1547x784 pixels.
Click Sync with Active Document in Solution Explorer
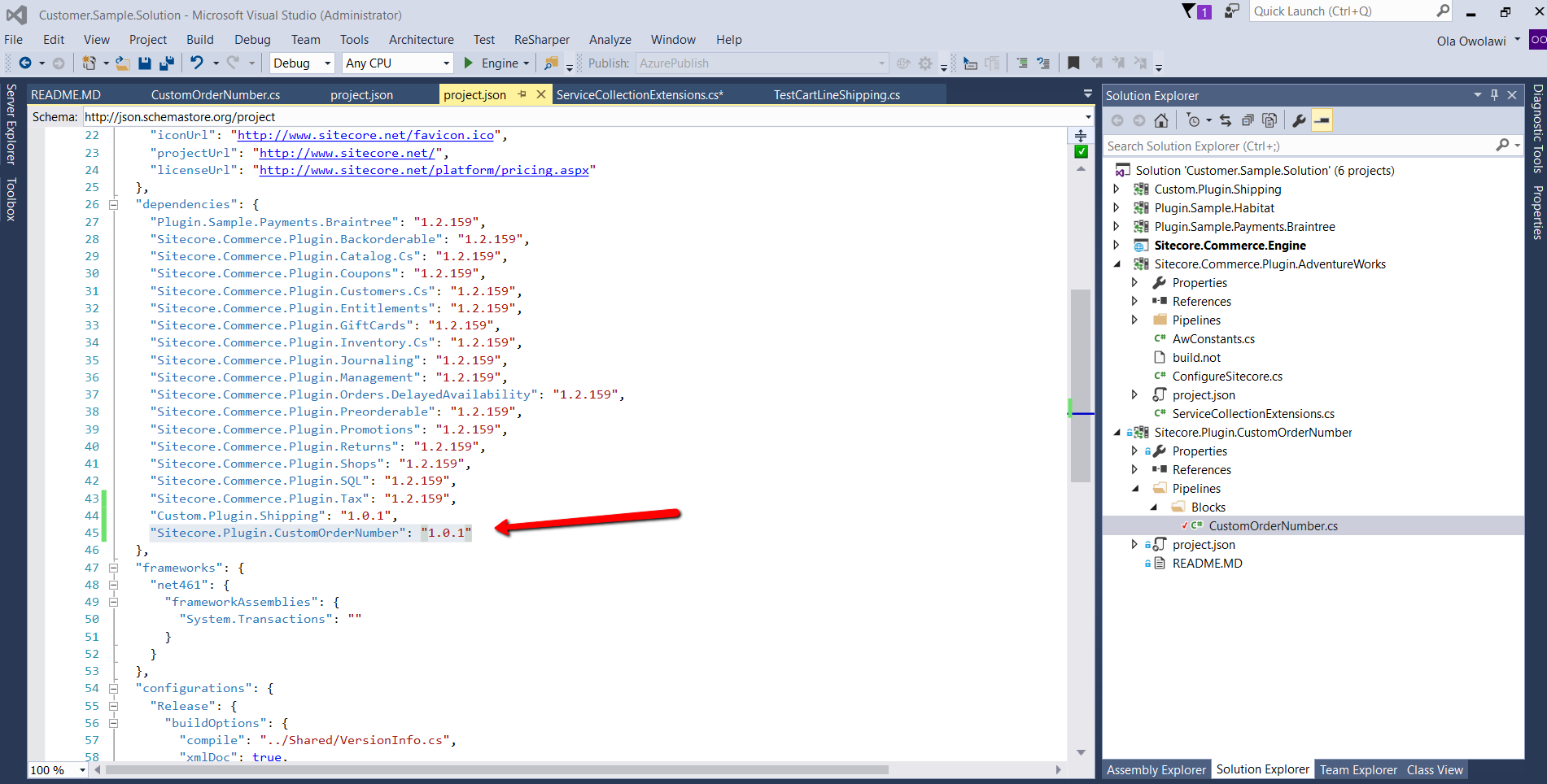tap(1226, 120)
